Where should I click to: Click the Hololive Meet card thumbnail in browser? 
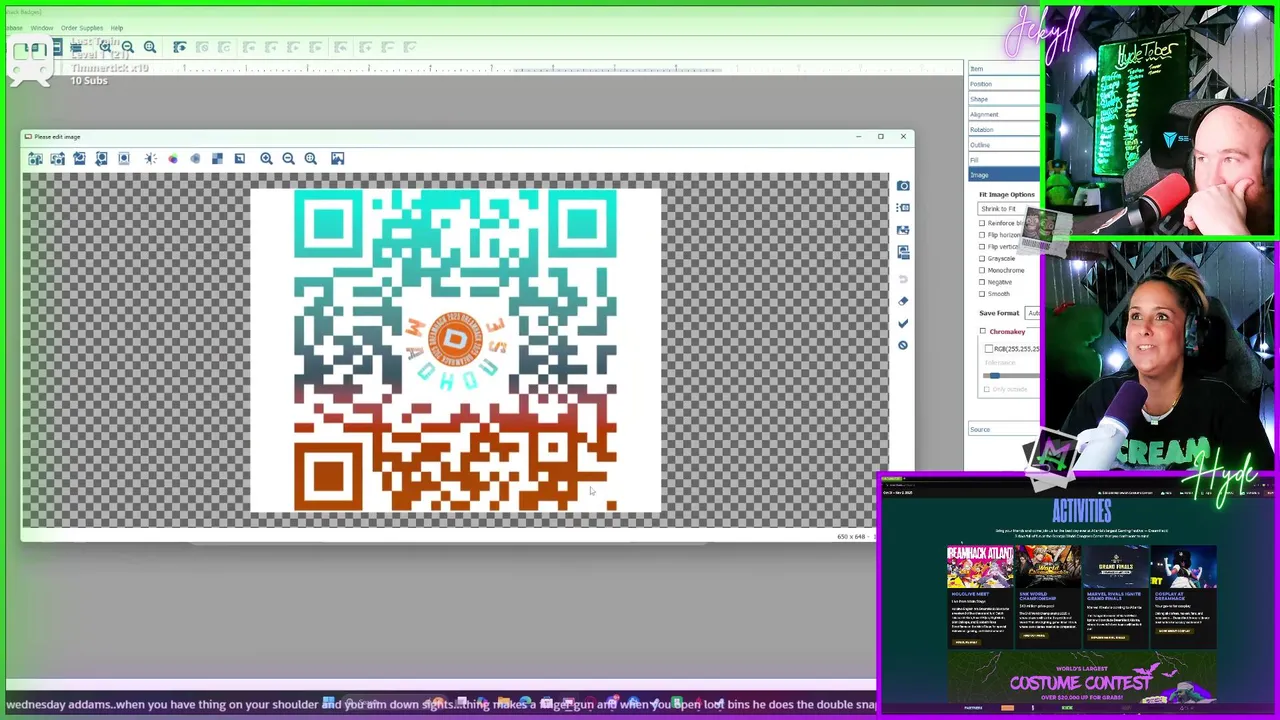point(979,566)
